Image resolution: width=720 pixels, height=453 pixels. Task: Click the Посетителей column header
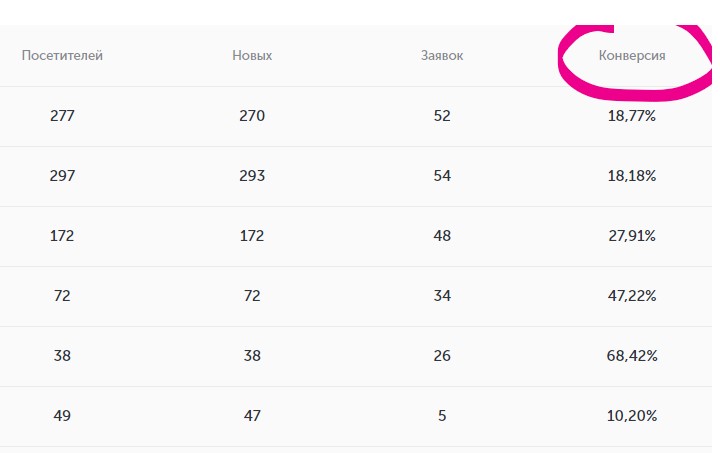(62, 56)
